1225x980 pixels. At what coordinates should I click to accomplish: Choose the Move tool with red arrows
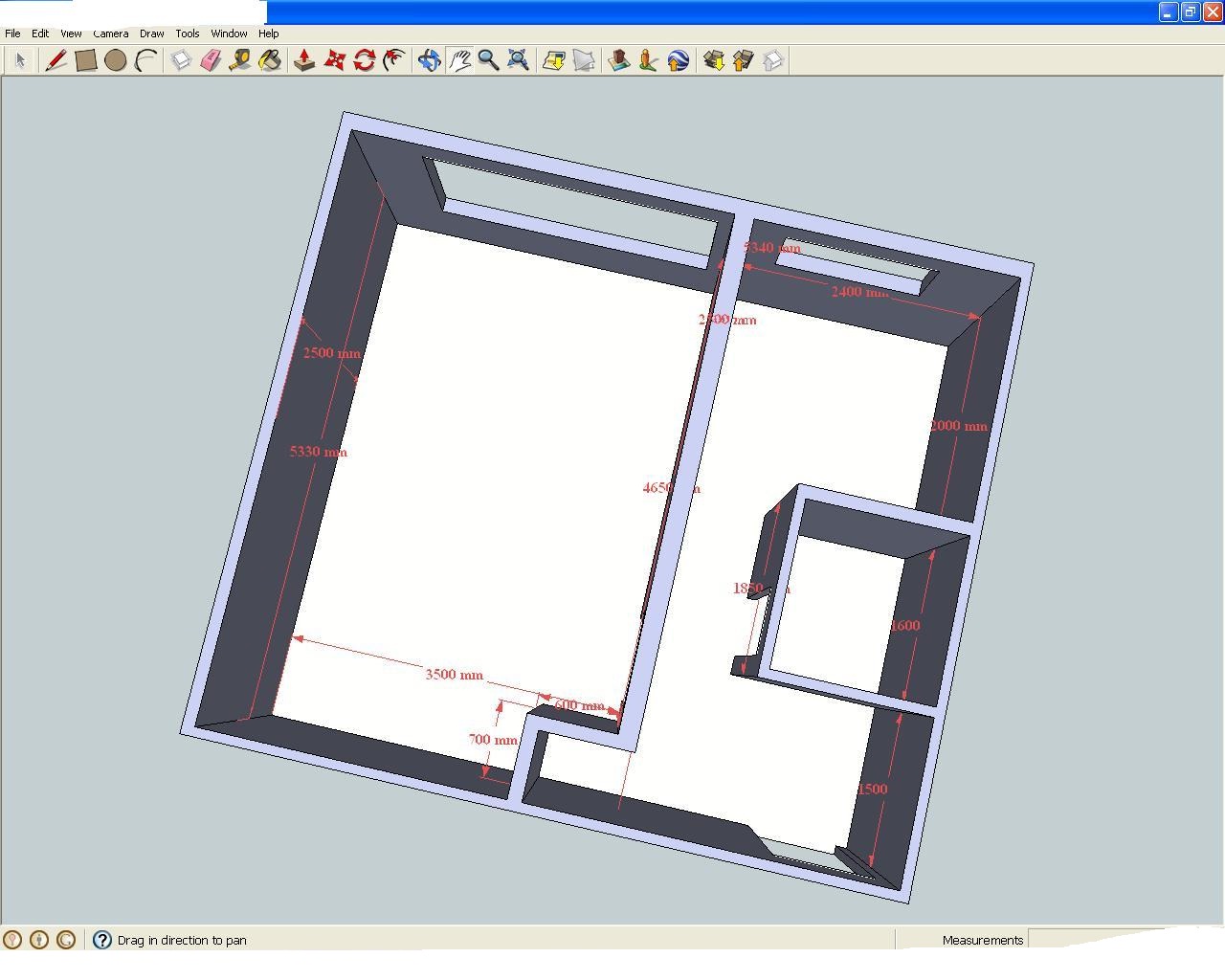334,60
